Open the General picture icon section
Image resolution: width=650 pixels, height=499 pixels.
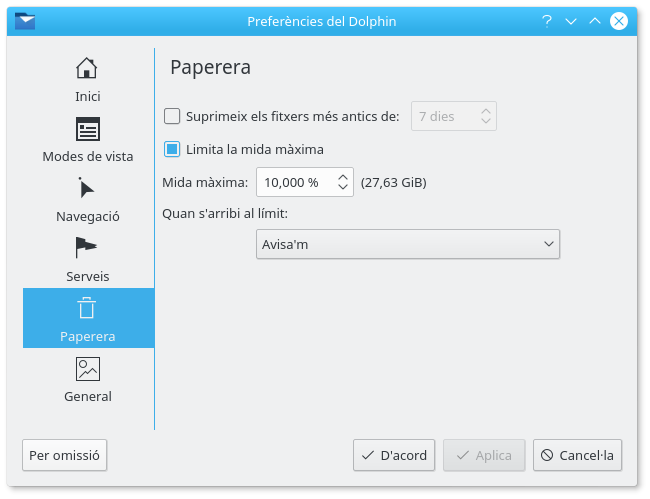coord(88,369)
